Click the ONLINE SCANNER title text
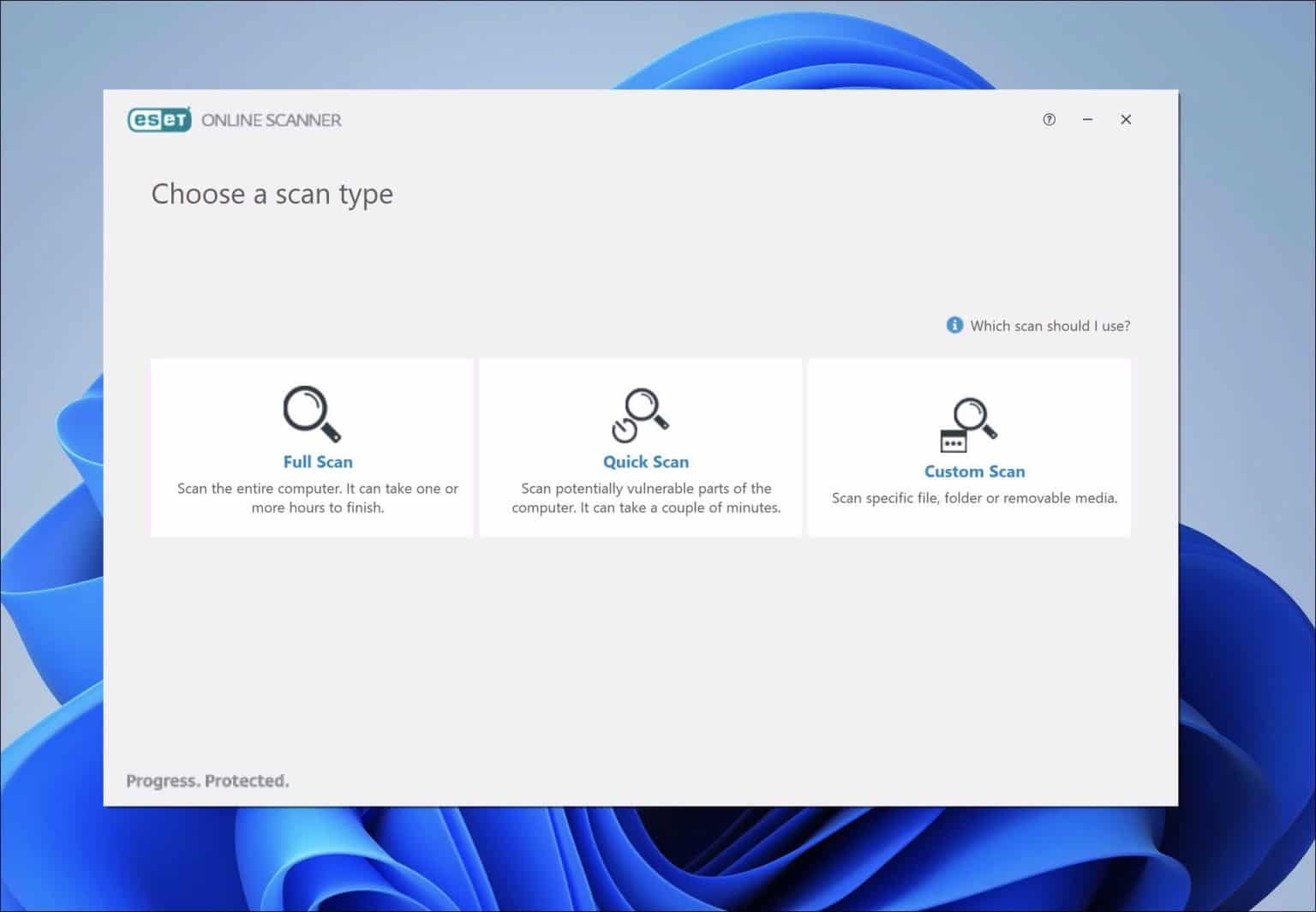Screen dimensions: 1316x912 [x=271, y=120]
